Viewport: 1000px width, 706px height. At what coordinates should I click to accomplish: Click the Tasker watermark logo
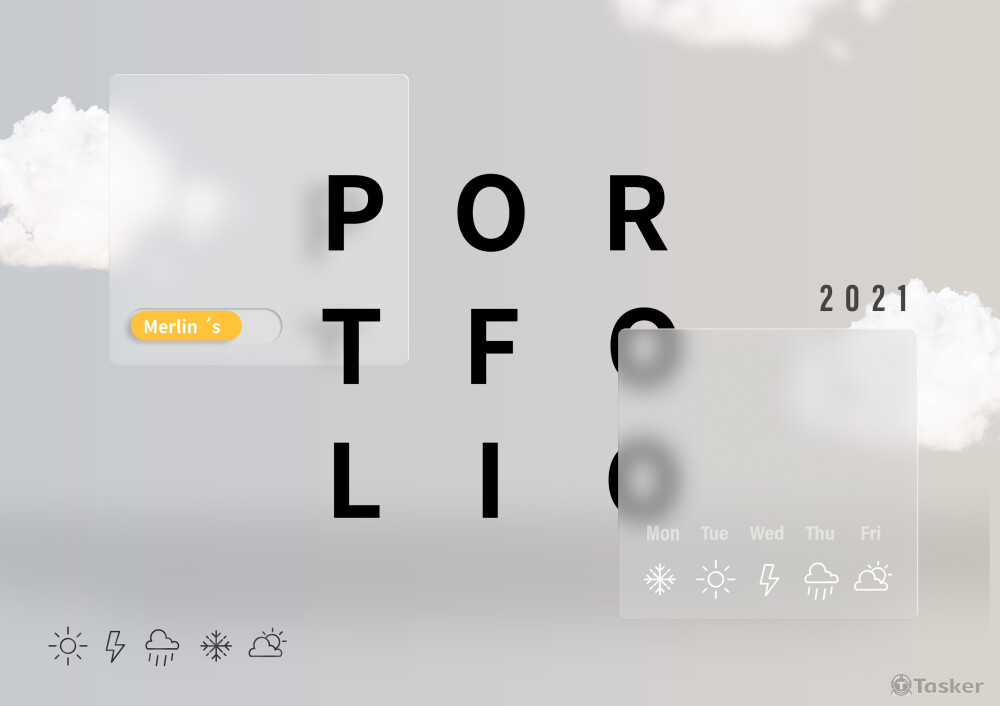(x=937, y=685)
